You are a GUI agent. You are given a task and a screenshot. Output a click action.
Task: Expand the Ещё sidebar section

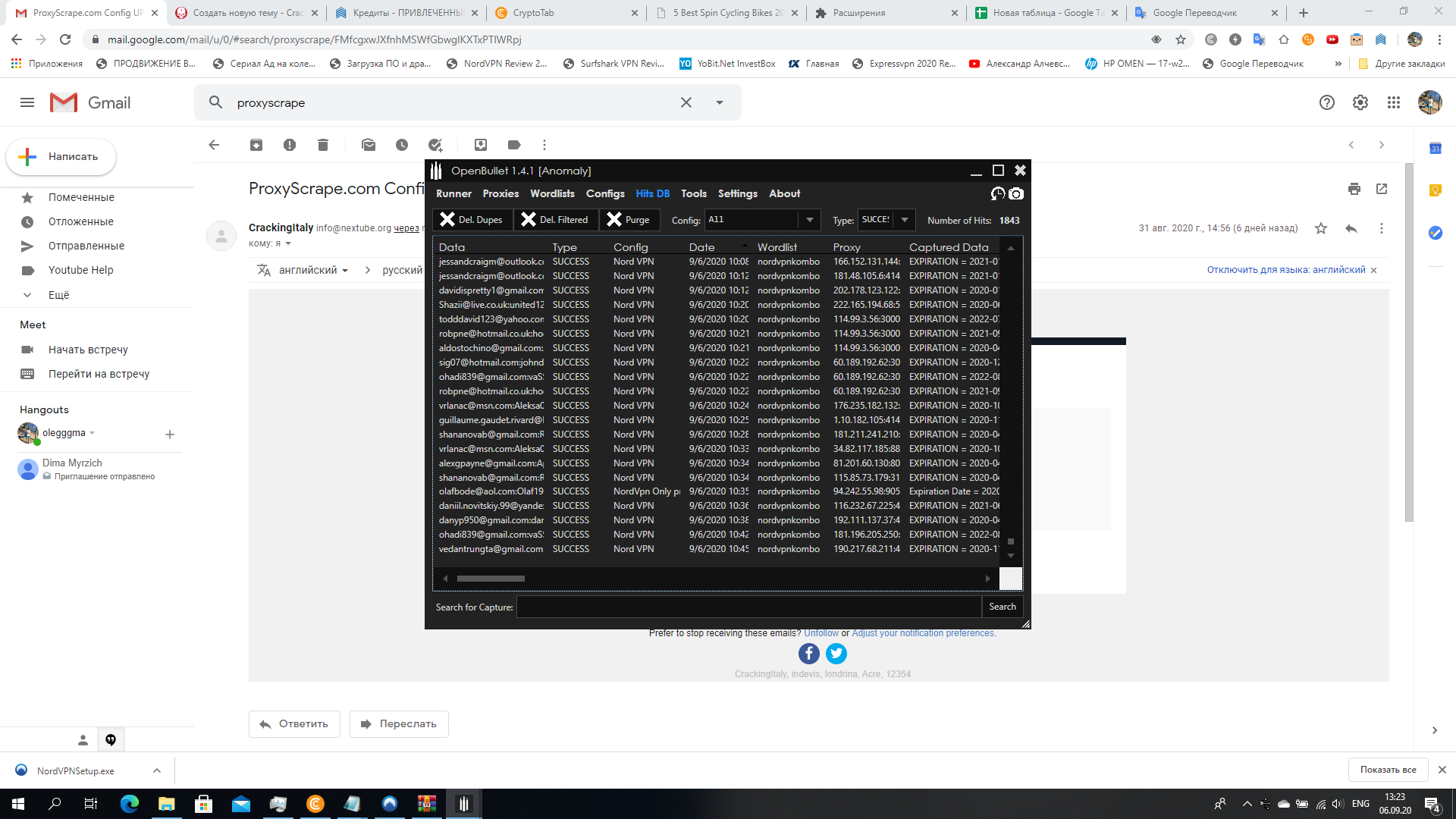(58, 295)
